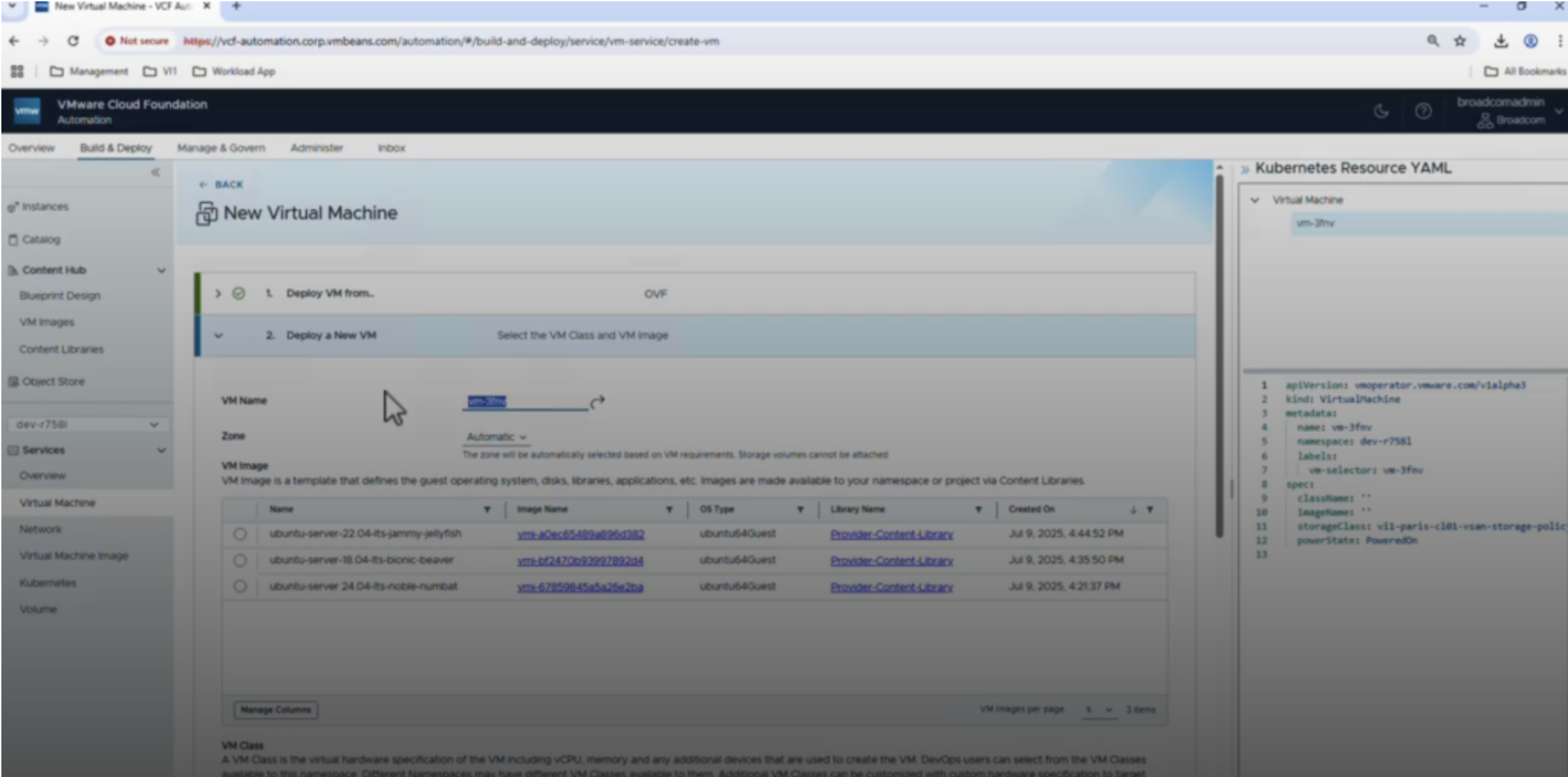
Task: Click the browser back arrow
Action: tap(14, 41)
